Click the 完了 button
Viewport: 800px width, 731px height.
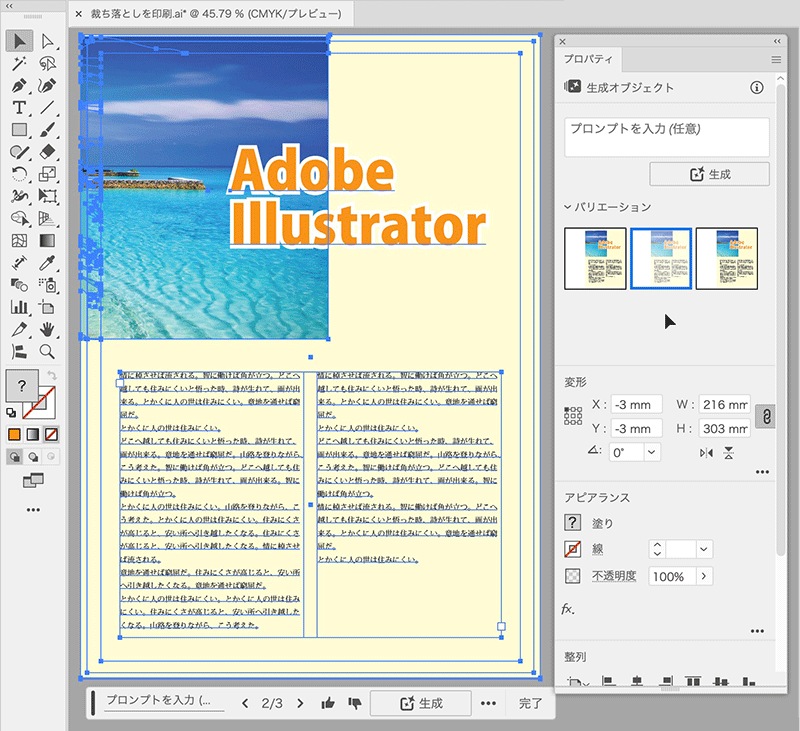tap(530, 703)
